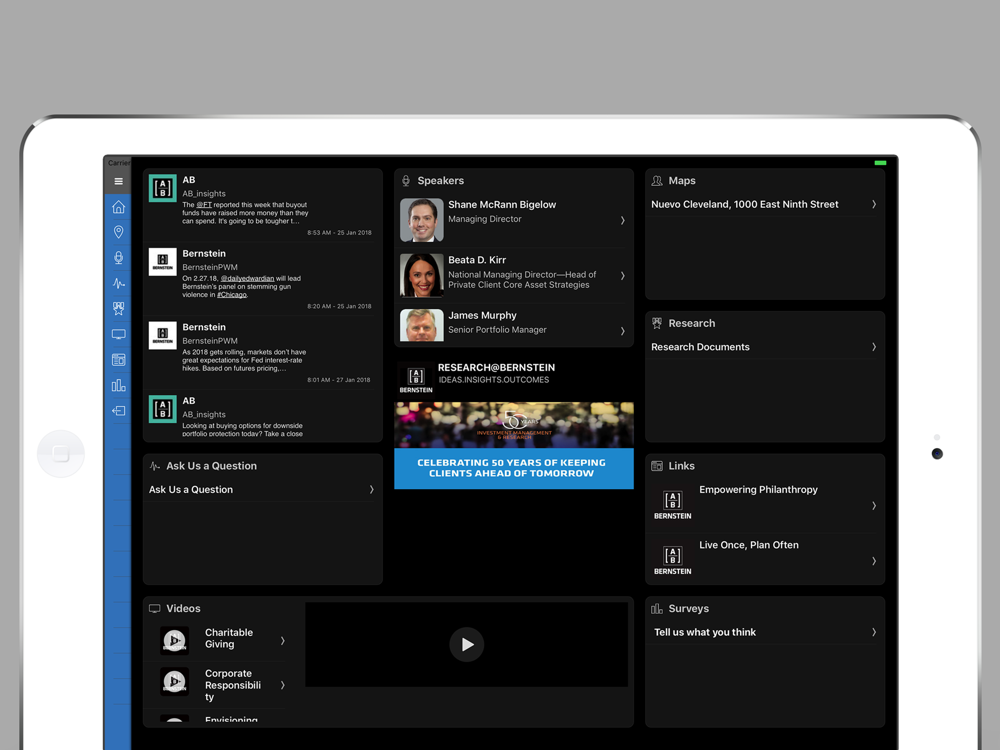Open Research Documents chevron
1000x750 pixels.
tap(874, 347)
